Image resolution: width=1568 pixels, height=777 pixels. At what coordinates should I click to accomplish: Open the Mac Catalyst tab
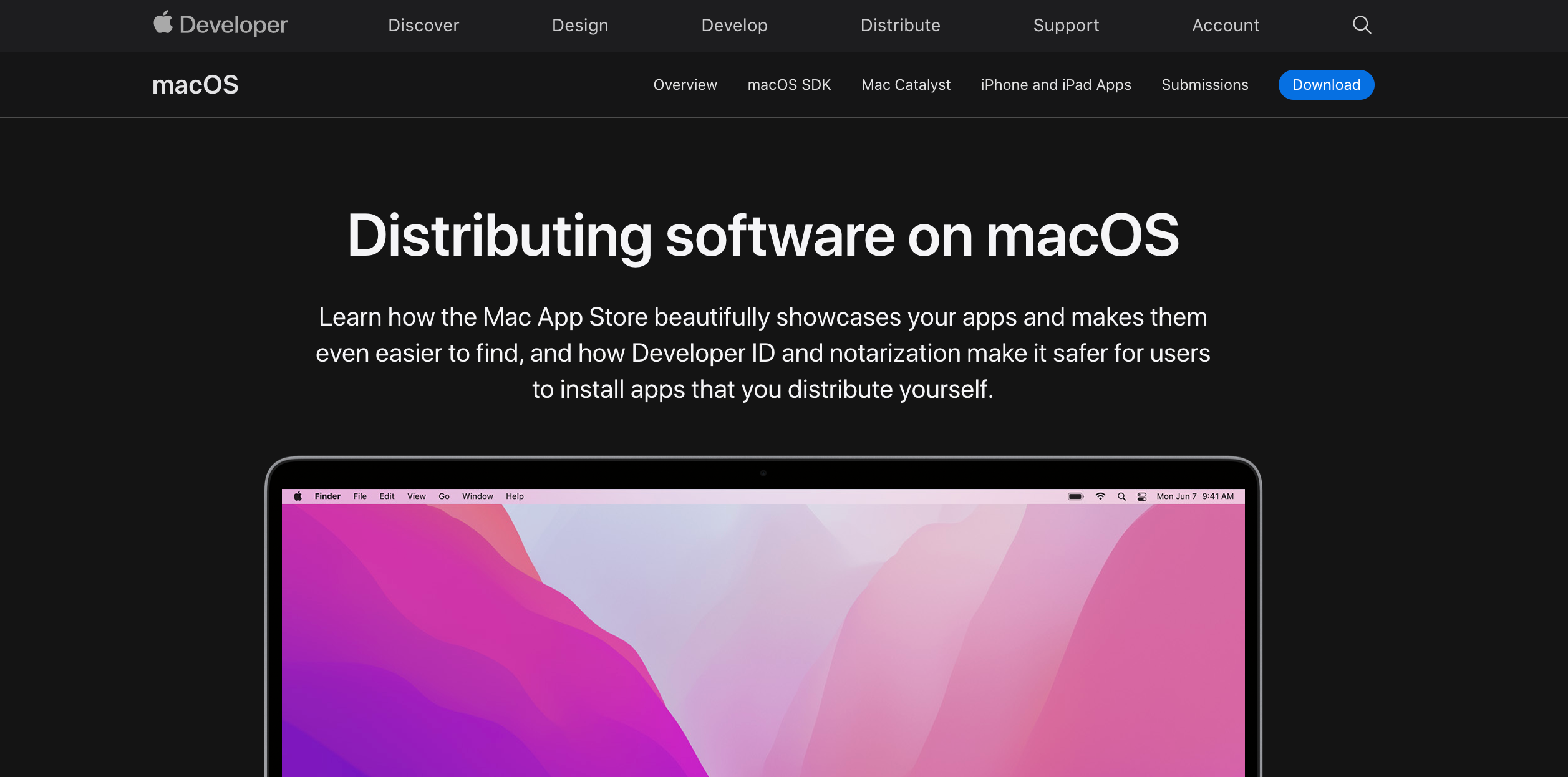906,85
